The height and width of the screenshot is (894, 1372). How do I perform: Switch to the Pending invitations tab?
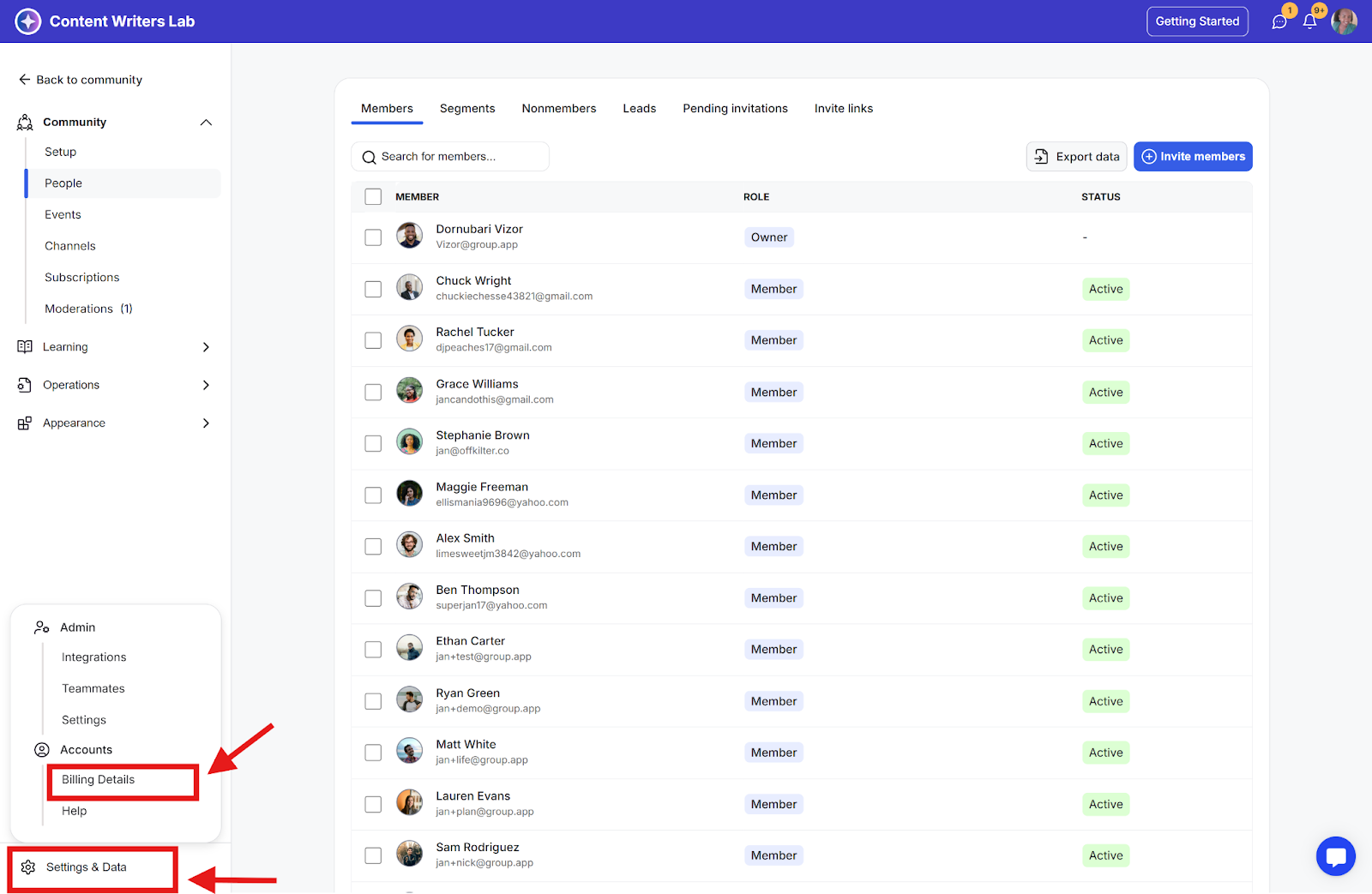(x=735, y=109)
